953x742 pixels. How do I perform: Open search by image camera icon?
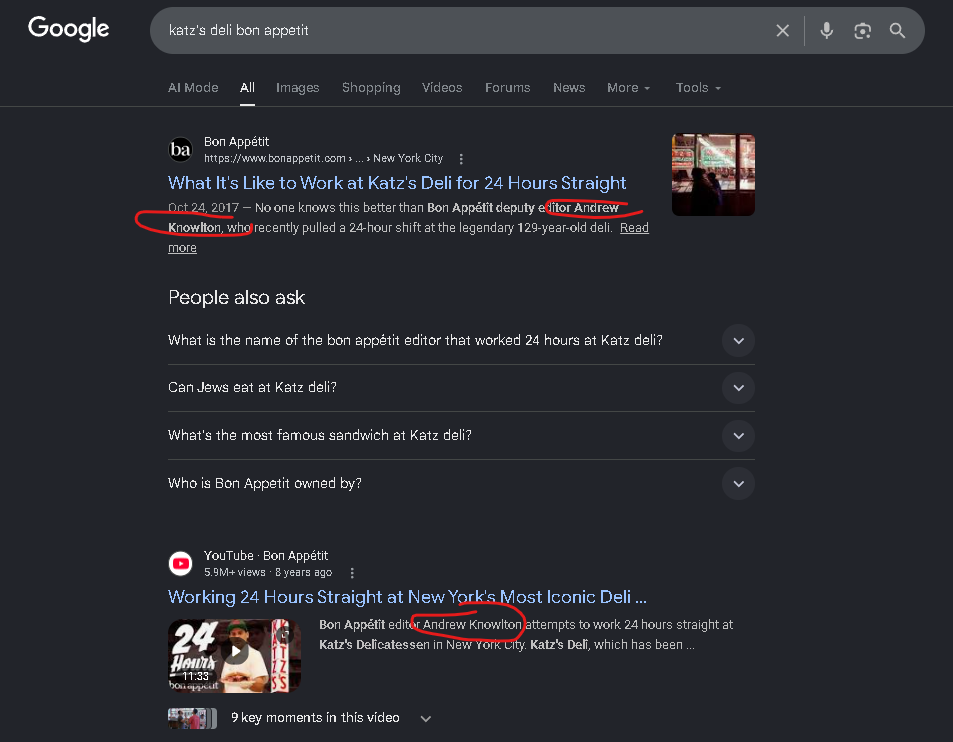[x=862, y=30]
